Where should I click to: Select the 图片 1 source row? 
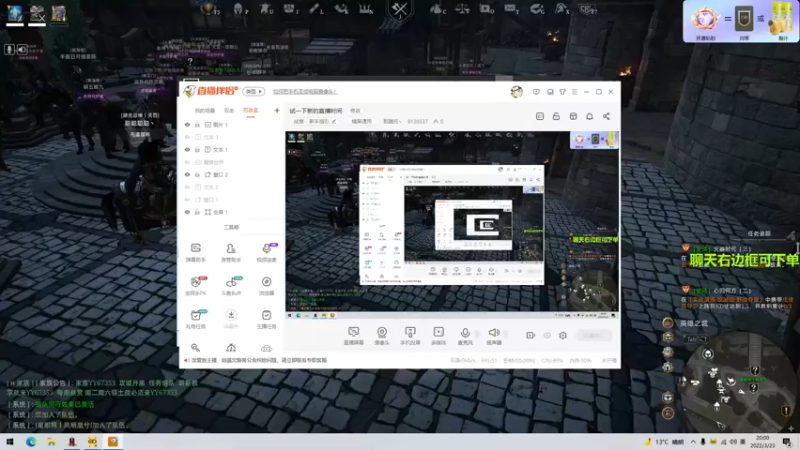(x=231, y=124)
